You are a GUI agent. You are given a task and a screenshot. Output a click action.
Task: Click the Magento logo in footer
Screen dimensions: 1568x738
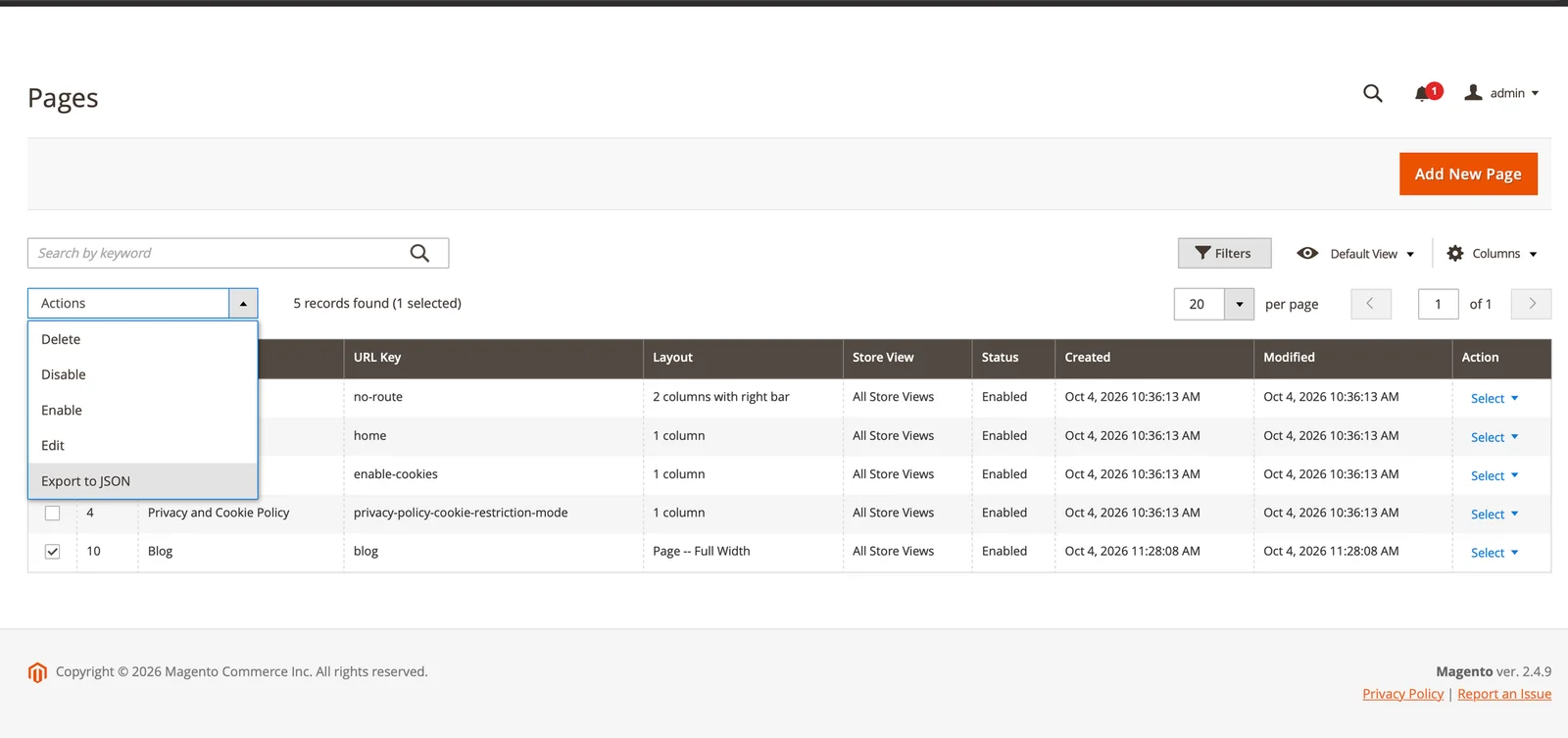(37, 672)
